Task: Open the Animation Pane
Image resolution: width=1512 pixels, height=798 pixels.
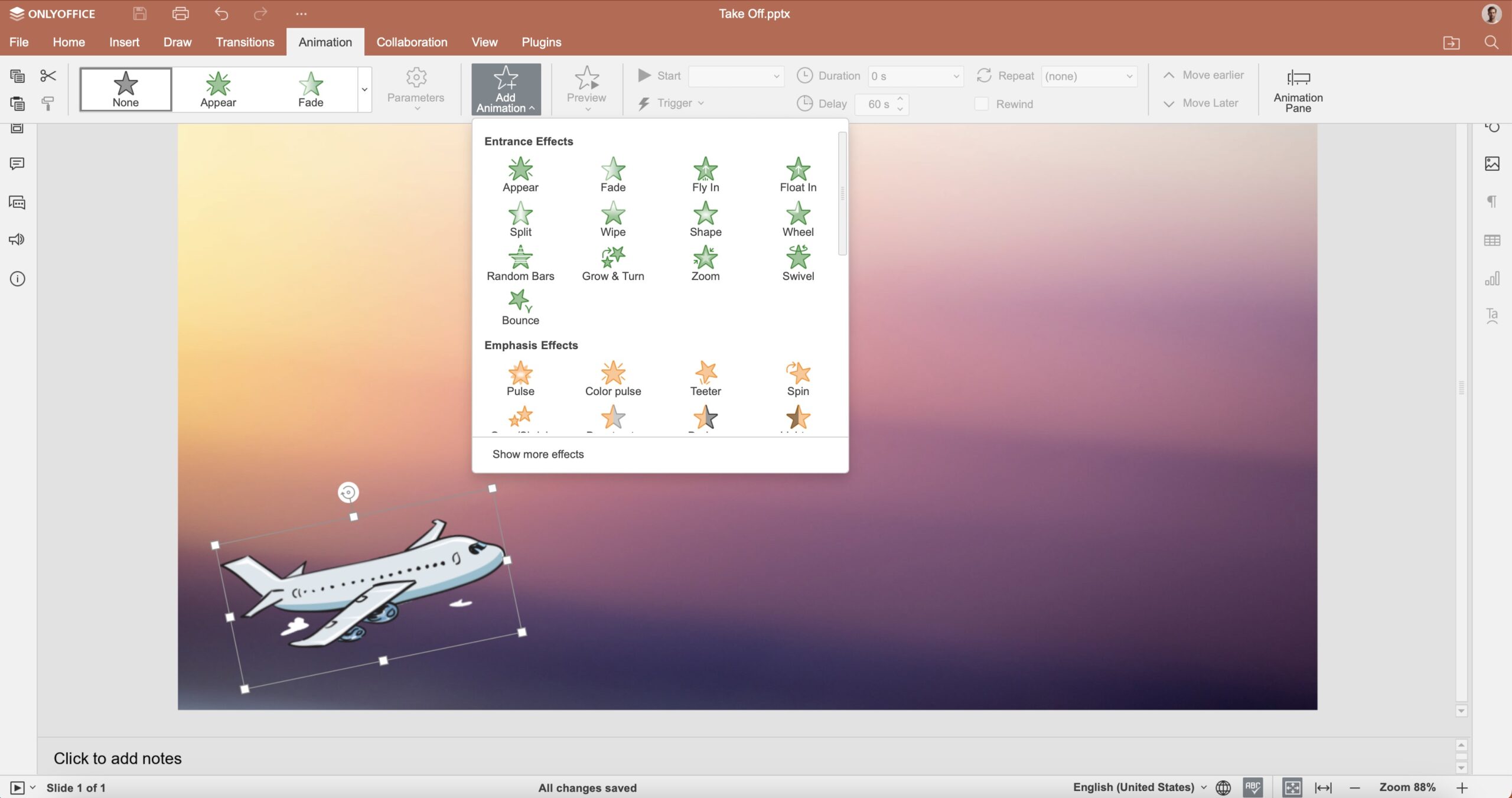Action: coord(1298,89)
